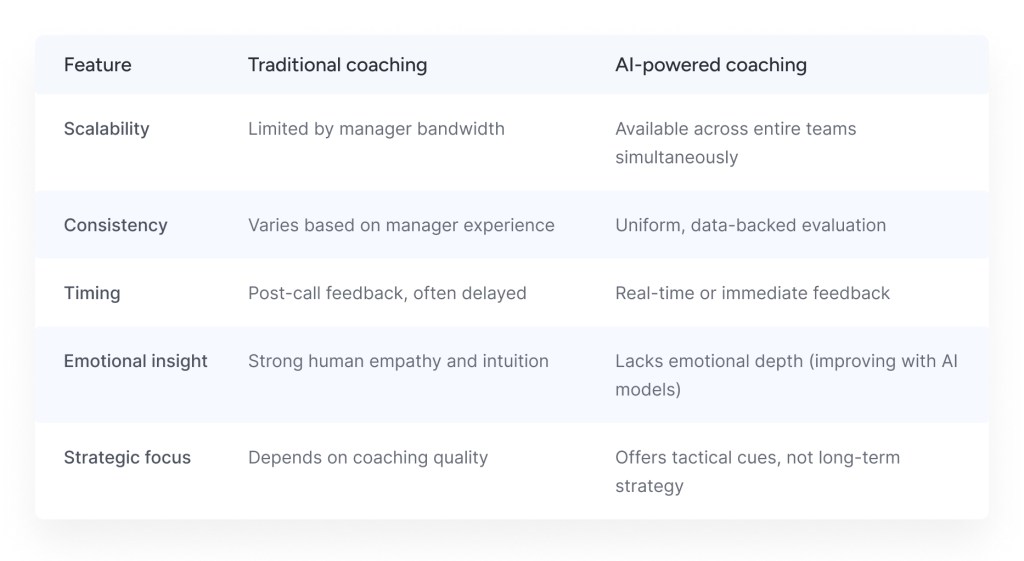Click the word "strategy" in last row
The width and height of the screenshot is (1024, 561).
click(649, 486)
